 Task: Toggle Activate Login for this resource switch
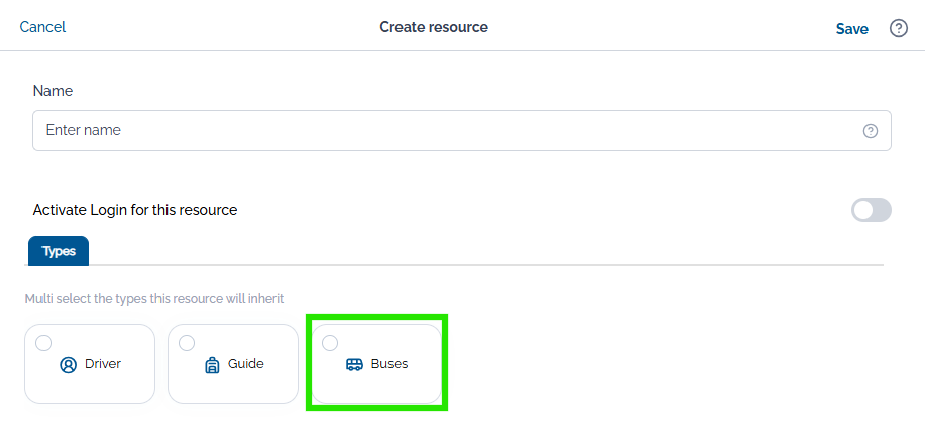tap(871, 210)
